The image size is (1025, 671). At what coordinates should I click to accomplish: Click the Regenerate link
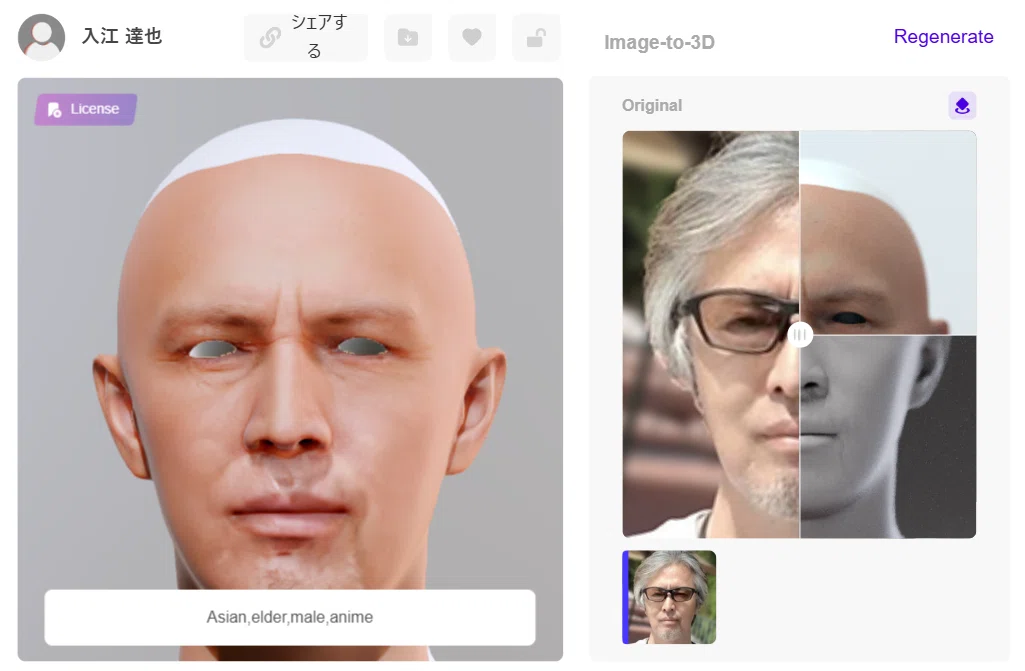click(943, 37)
